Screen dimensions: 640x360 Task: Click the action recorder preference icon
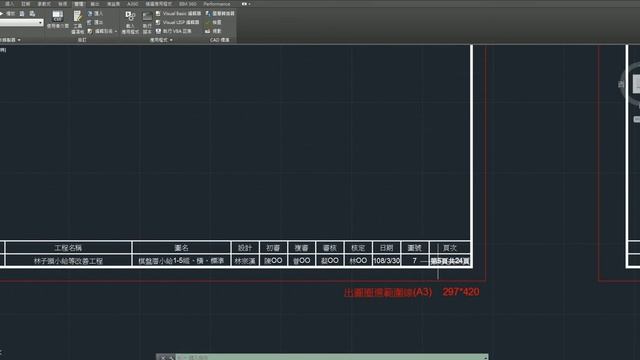tap(22, 13)
